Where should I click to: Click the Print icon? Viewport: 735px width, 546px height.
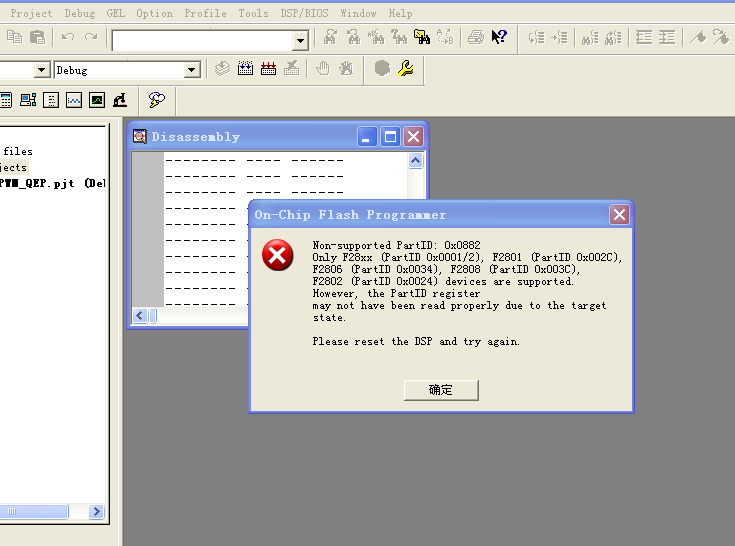476,37
